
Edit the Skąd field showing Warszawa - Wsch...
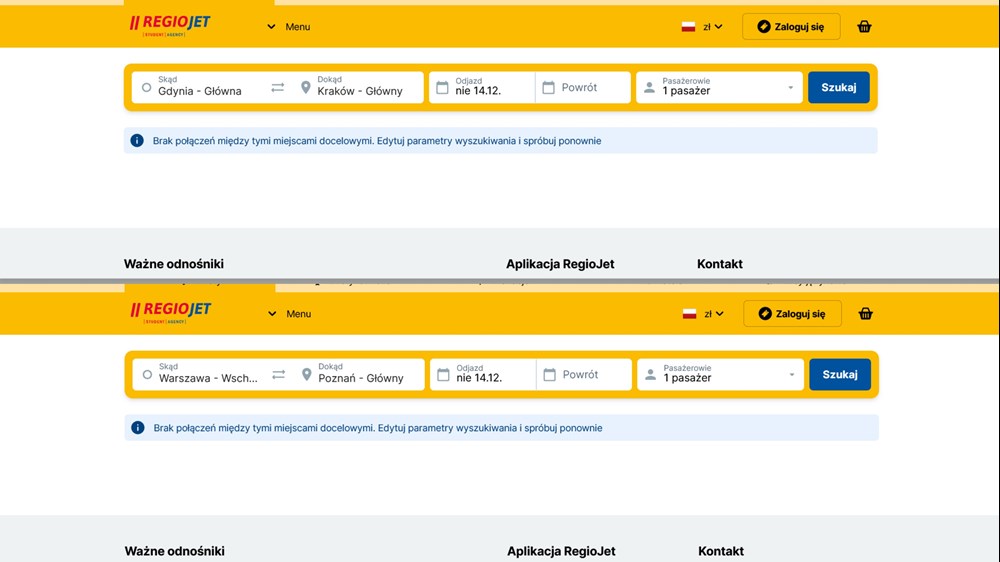click(x=208, y=378)
